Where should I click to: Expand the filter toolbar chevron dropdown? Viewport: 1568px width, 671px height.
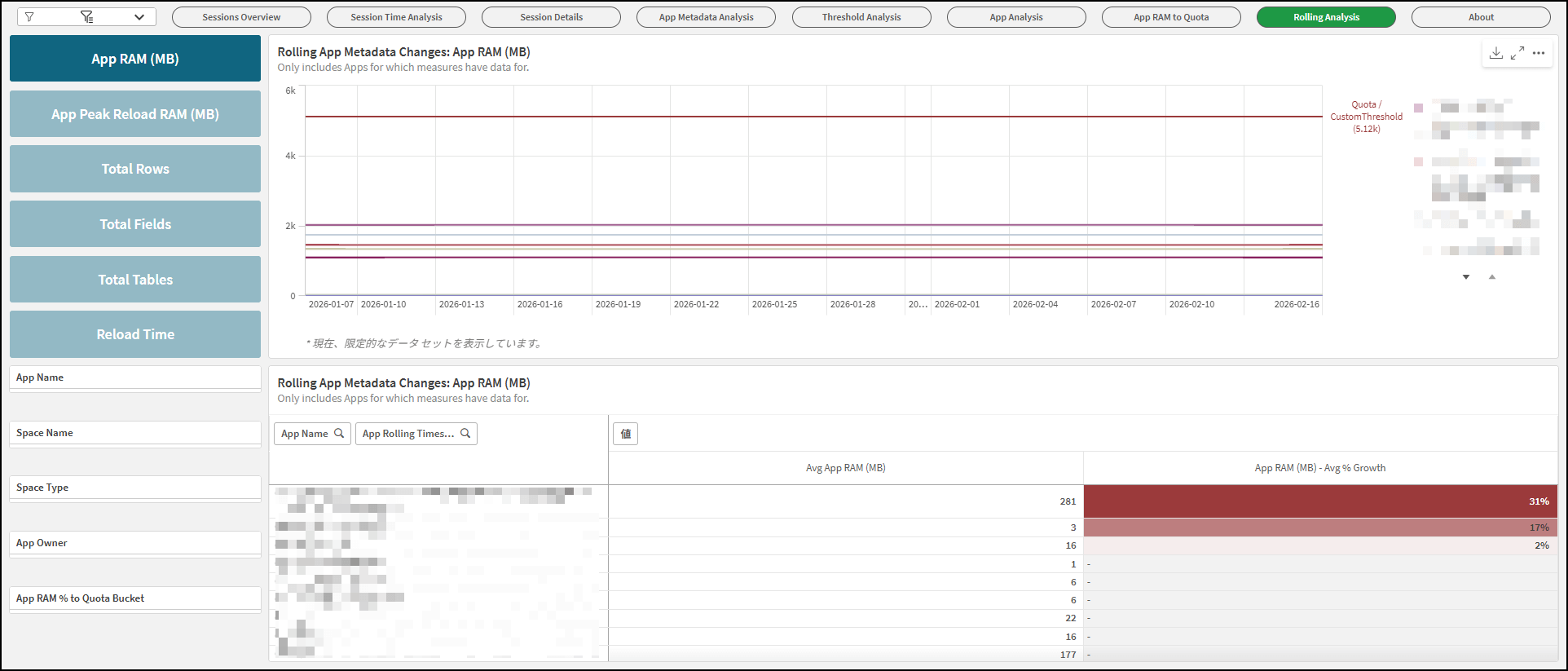(x=139, y=17)
